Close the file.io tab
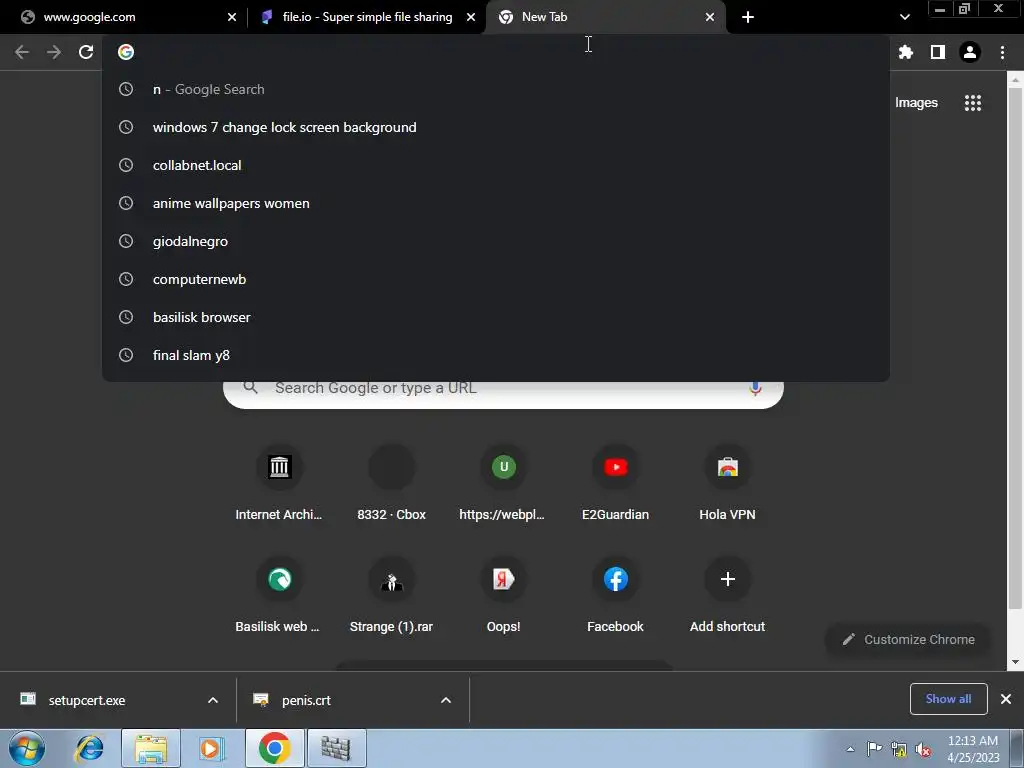The height and width of the screenshot is (768, 1024). pyautogui.click(x=471, y=17)
